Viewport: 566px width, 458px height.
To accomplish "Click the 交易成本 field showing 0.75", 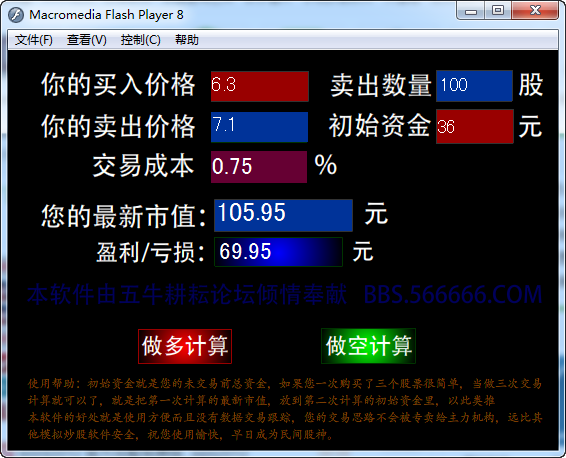I will pyautogui.click(x=259, y=167).
